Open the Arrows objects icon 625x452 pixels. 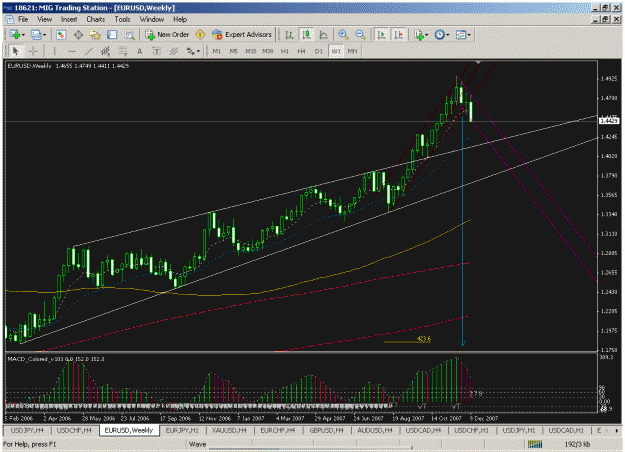(191, 51)
